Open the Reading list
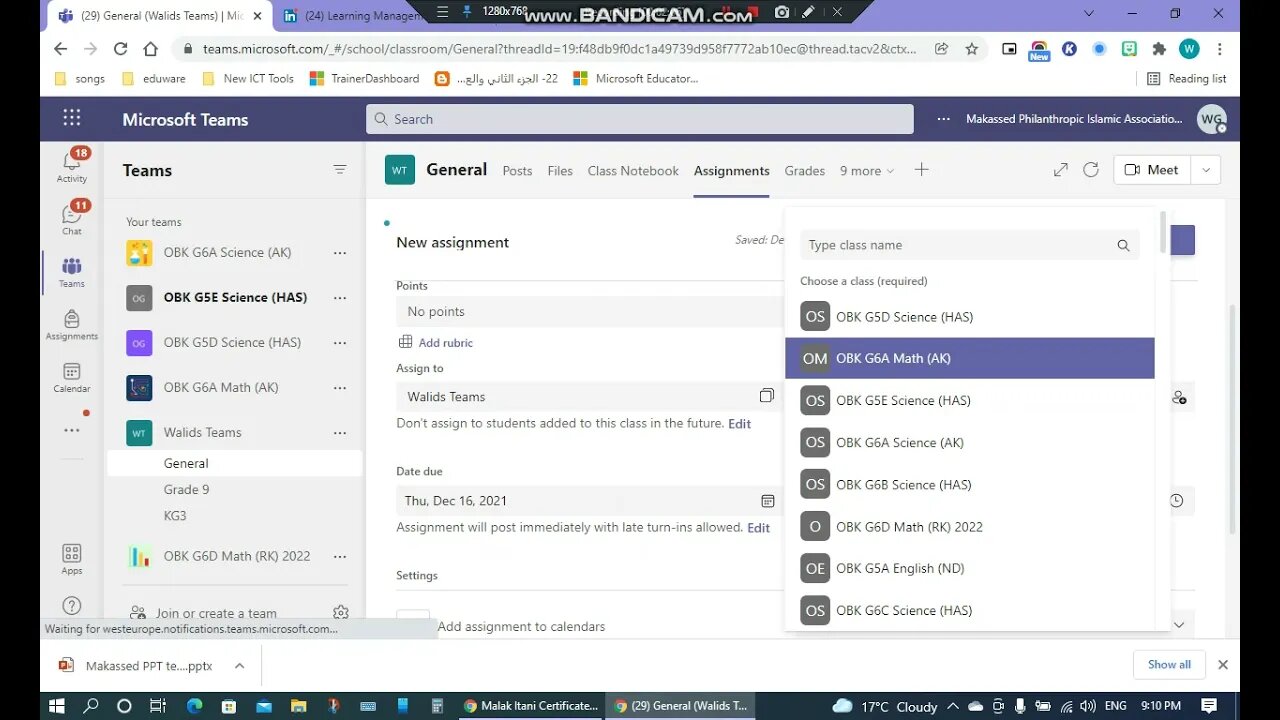This screenshot has width=1280, height=720. tap(1187, 78)
